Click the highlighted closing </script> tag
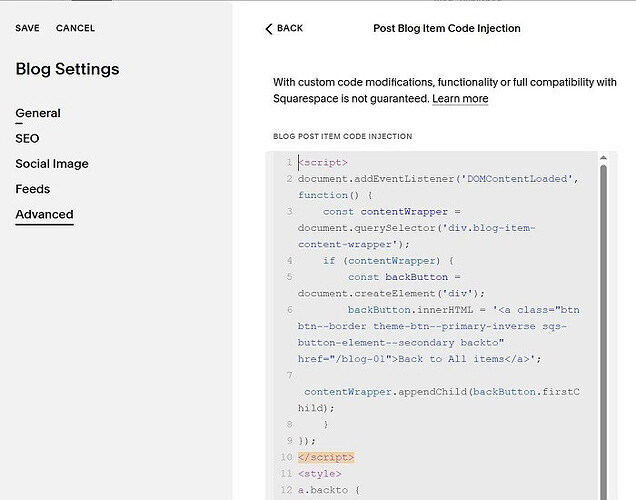The image size is (636, 500). click(x=326, y=457)
